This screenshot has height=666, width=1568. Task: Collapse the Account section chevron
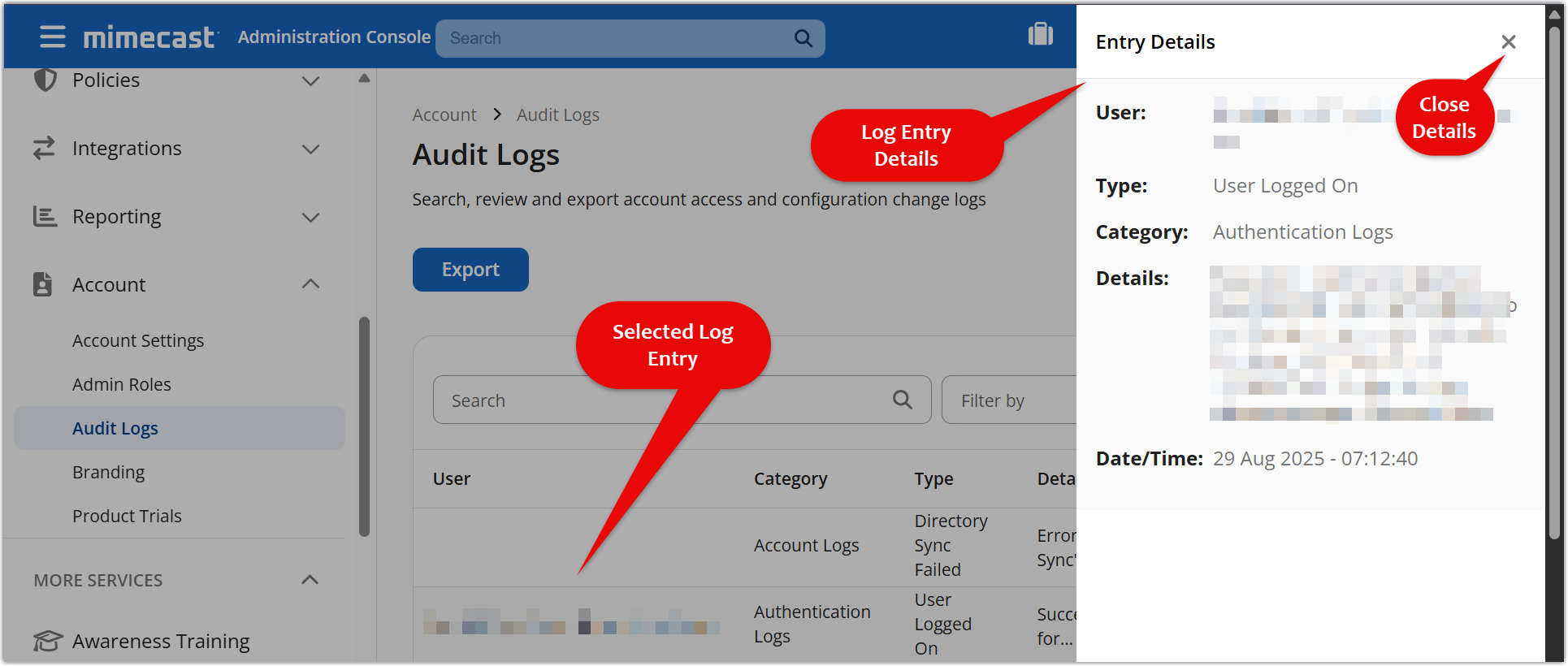click(310, 284)
